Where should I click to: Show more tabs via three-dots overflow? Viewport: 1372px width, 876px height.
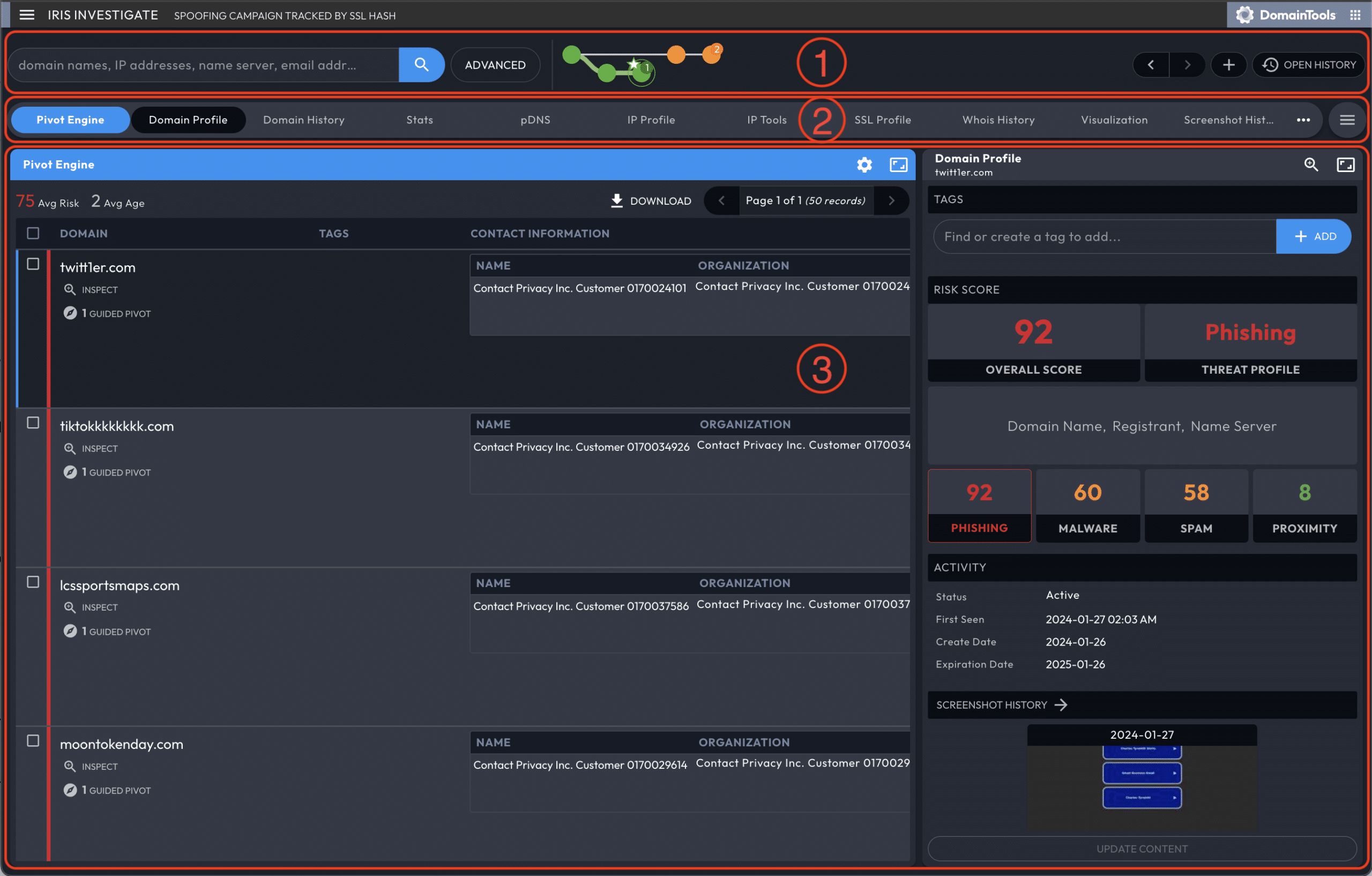click(1303, 120)
